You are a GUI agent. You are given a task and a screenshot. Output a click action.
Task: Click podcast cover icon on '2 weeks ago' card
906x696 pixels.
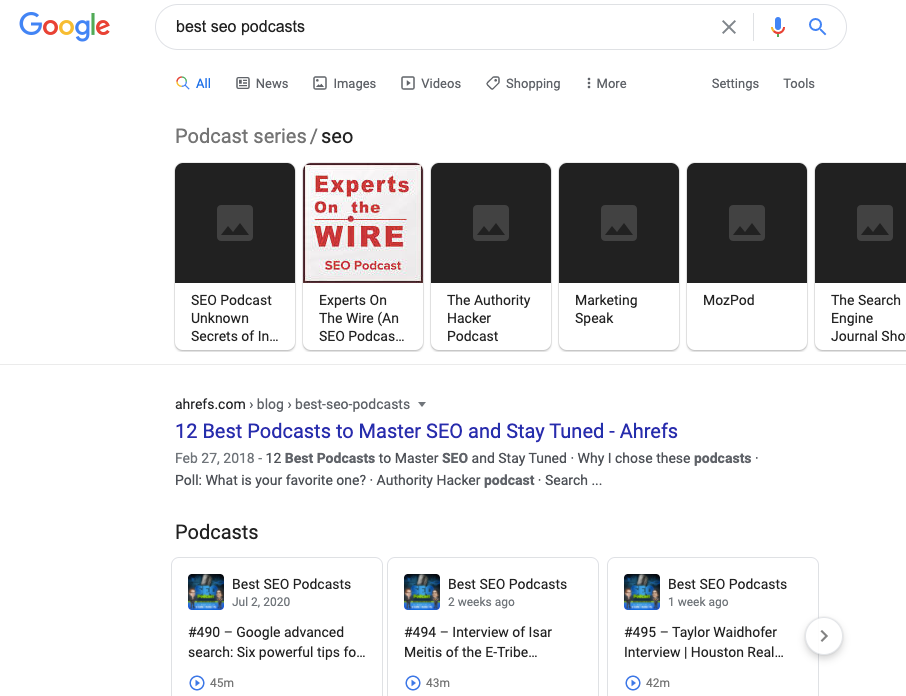[x=422, y=592]
